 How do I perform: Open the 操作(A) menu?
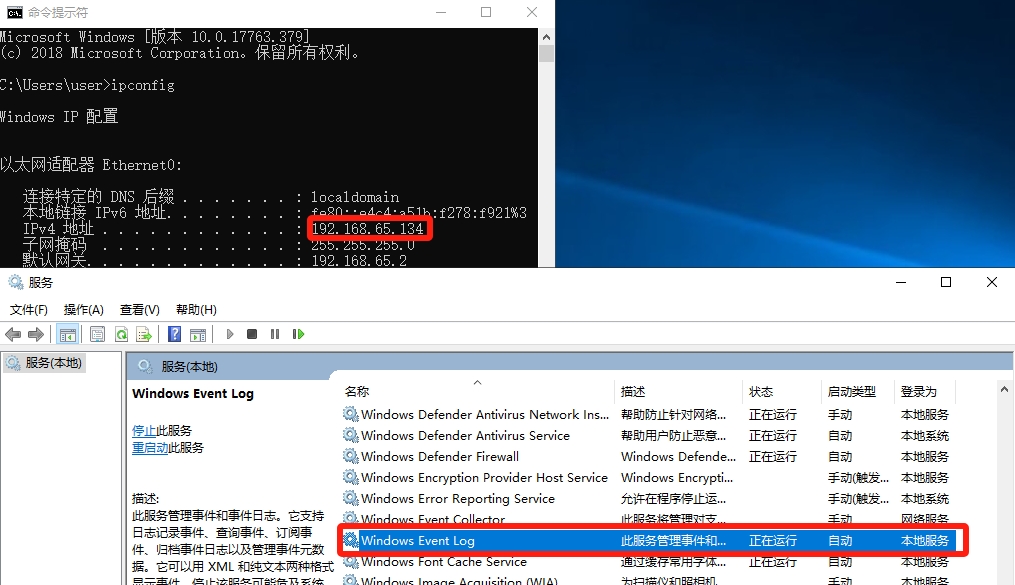pos(84,309)
